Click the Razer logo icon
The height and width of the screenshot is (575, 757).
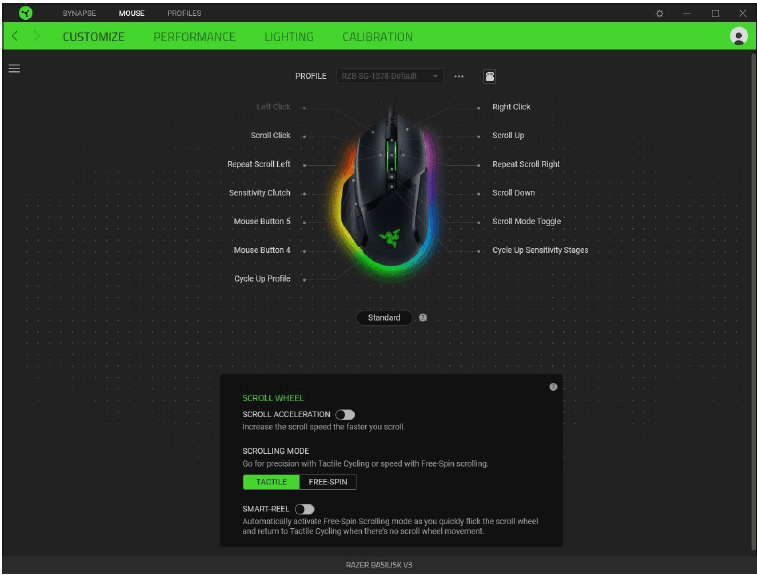point(26,13)
